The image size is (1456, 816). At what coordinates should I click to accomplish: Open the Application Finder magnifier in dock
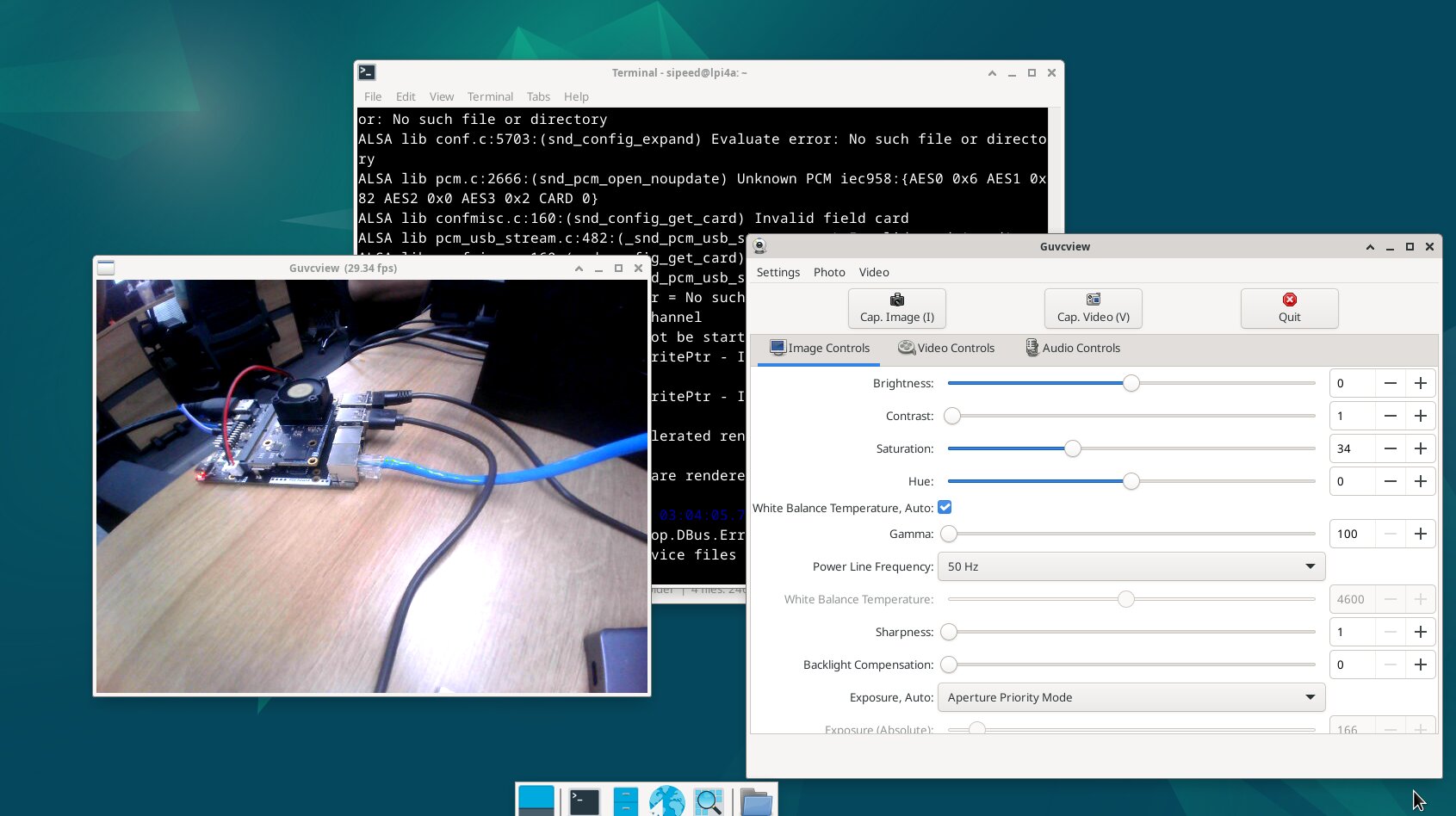click(x=709, y=801)
